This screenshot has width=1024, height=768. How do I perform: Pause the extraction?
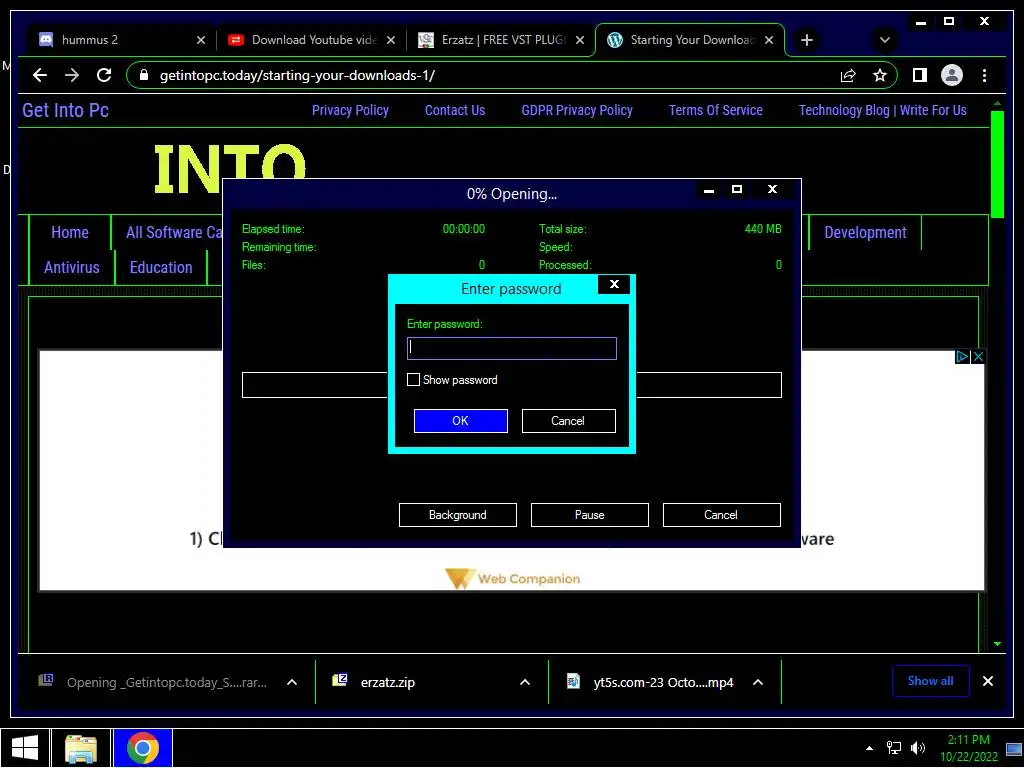pos(590,515)
